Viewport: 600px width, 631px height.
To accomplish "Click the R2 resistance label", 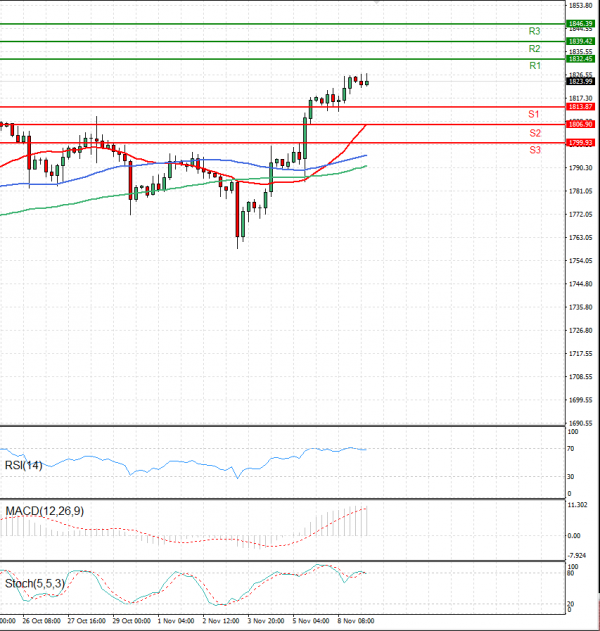I will tap(534, 49).
